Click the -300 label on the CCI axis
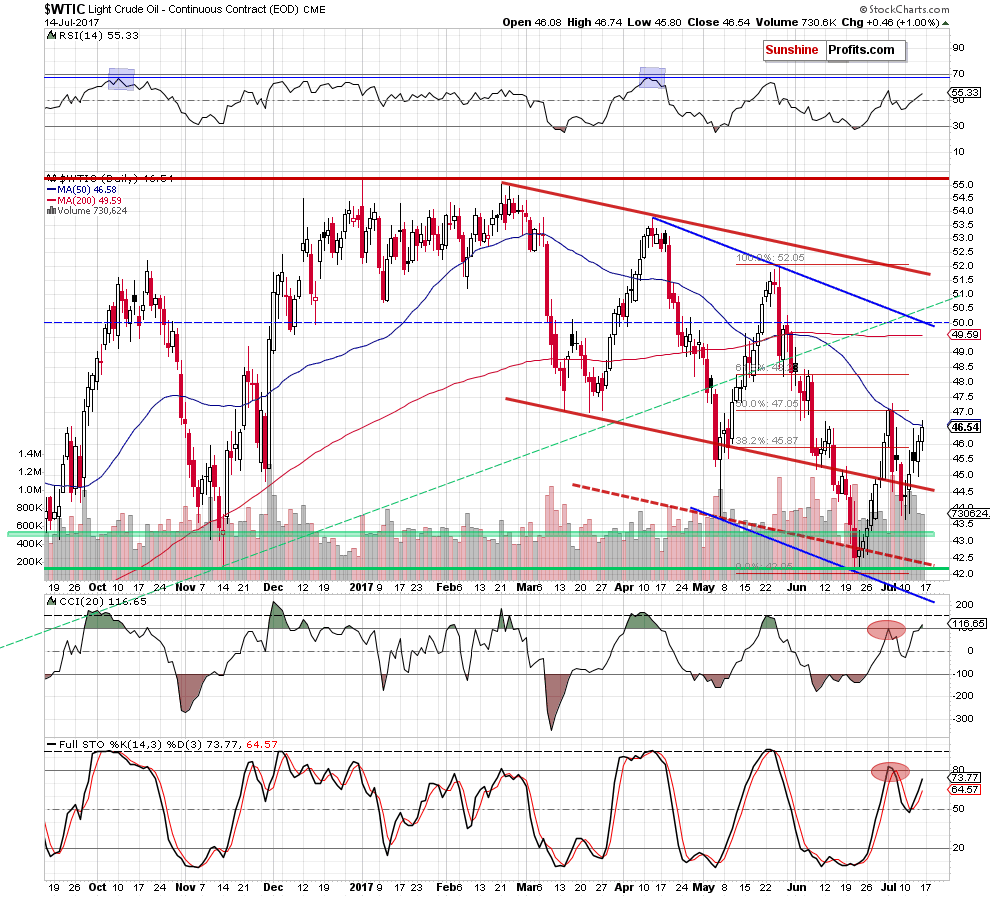Screen dimensions: 990x897 963,719
